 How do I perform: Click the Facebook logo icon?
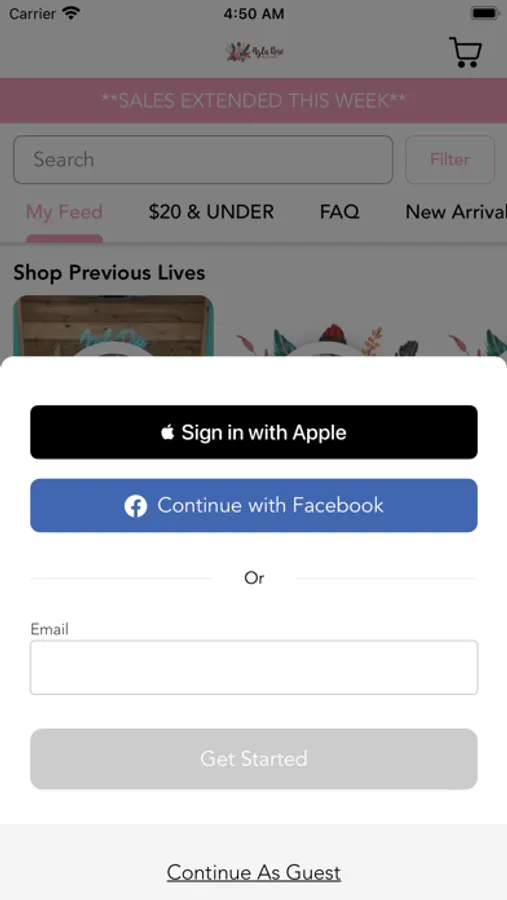point(136,506)
